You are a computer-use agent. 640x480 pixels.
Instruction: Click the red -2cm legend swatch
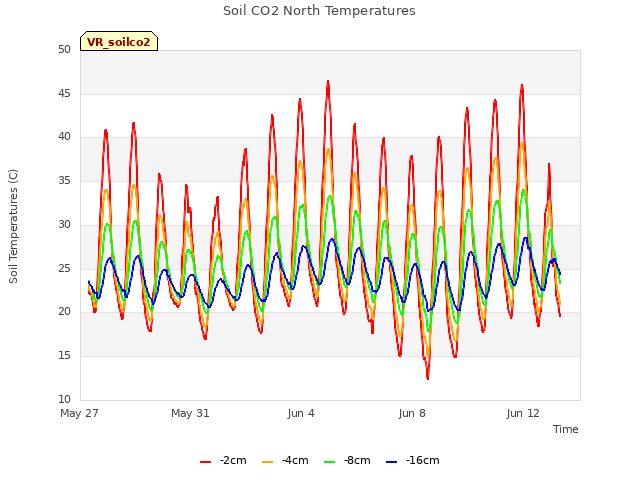205,462
